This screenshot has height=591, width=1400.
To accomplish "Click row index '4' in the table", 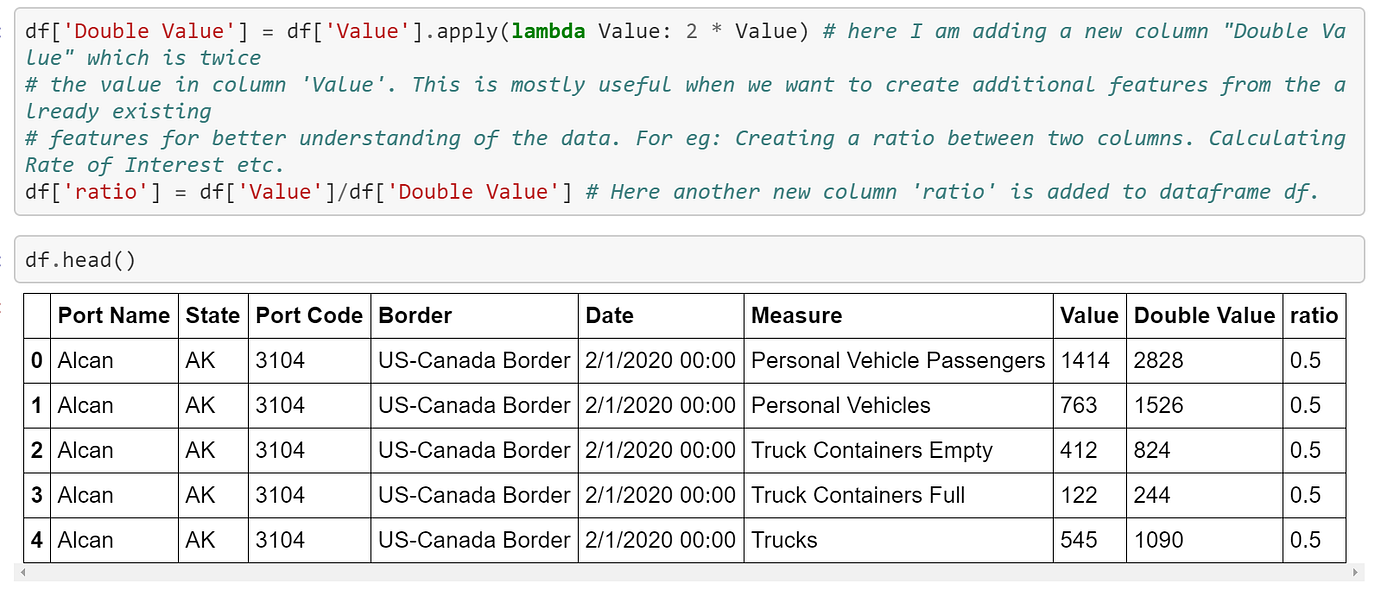I will click(37, 540).
